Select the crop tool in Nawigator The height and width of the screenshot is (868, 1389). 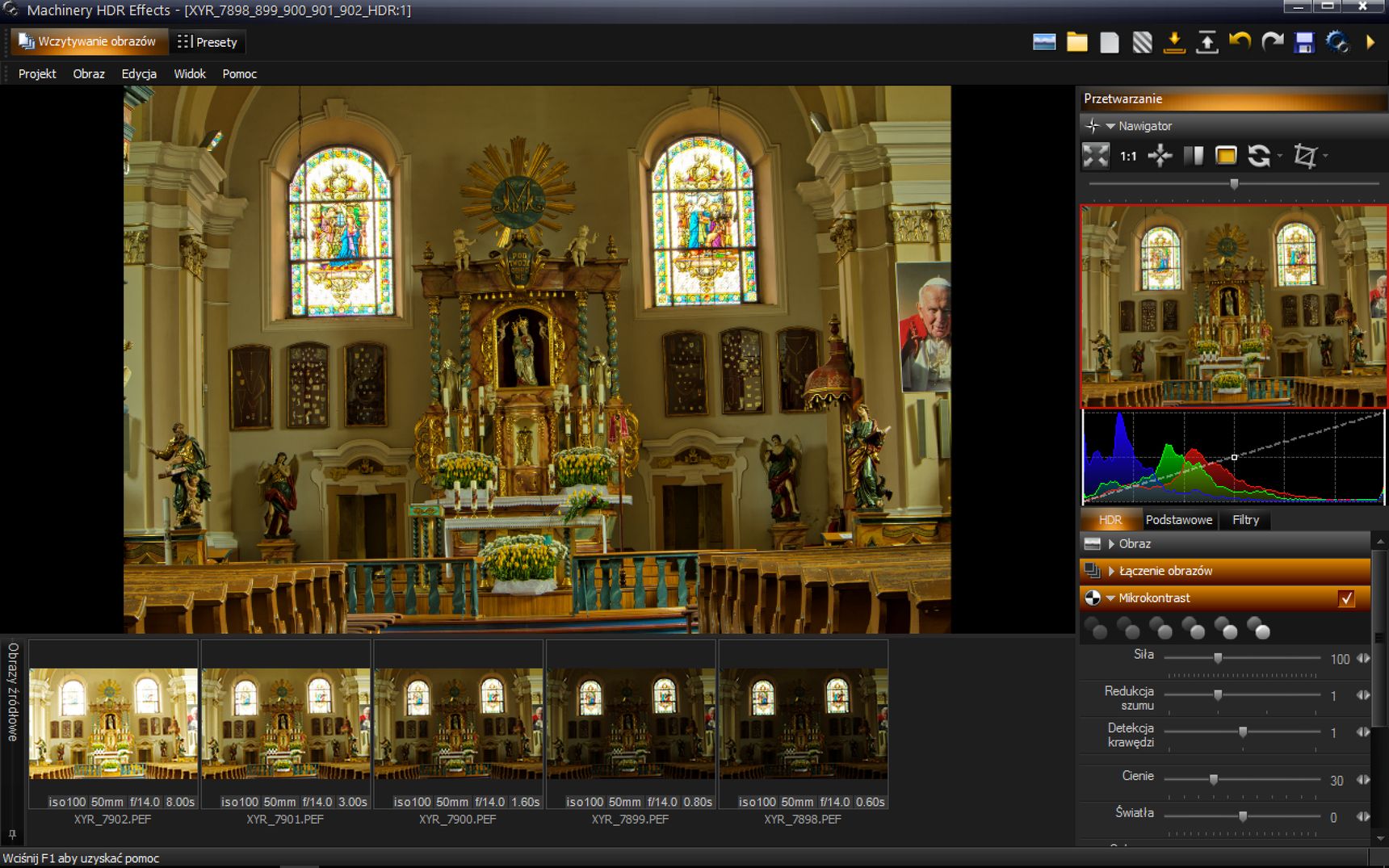pos(1305,156)
